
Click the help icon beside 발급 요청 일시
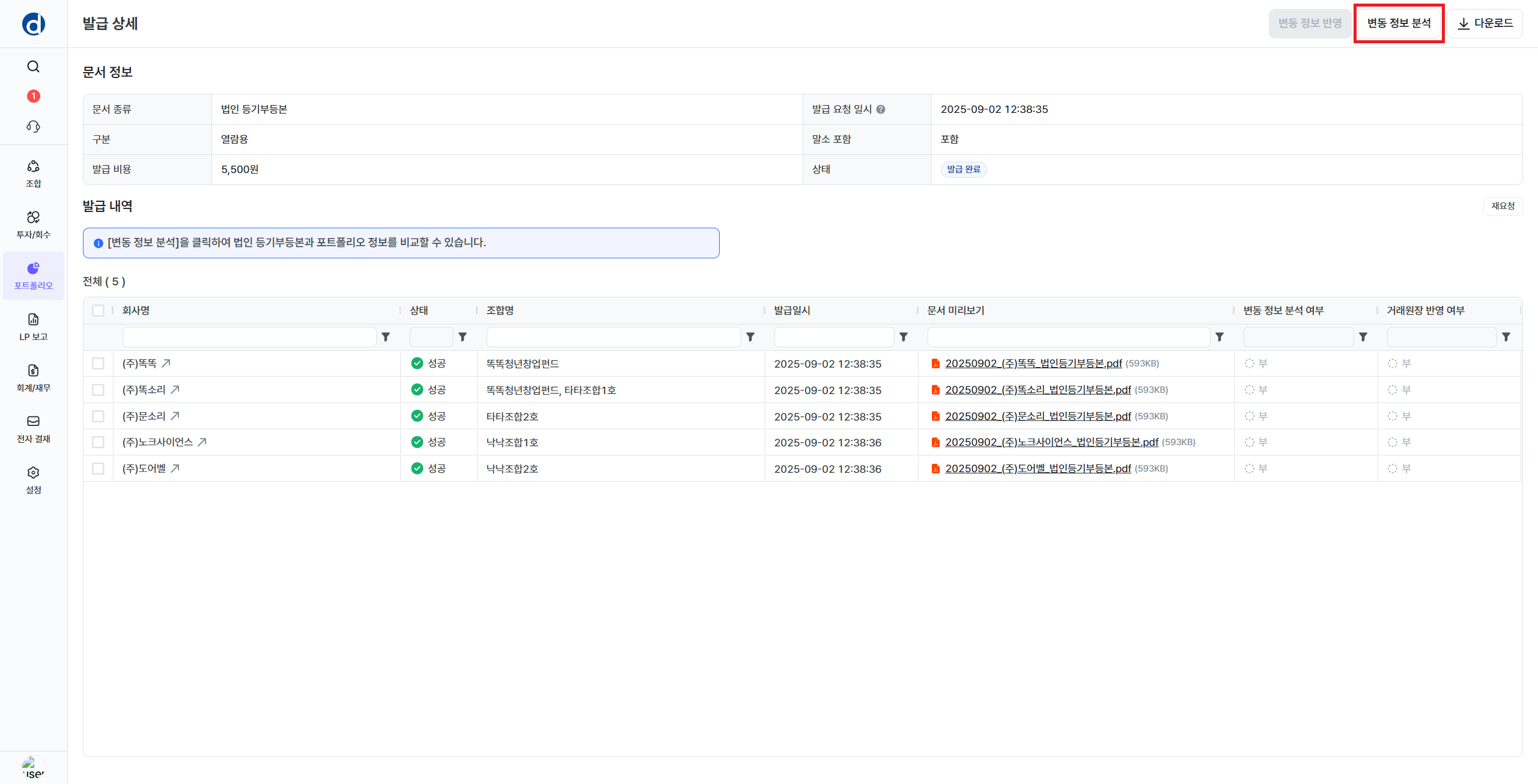click(x=881, y=109)
